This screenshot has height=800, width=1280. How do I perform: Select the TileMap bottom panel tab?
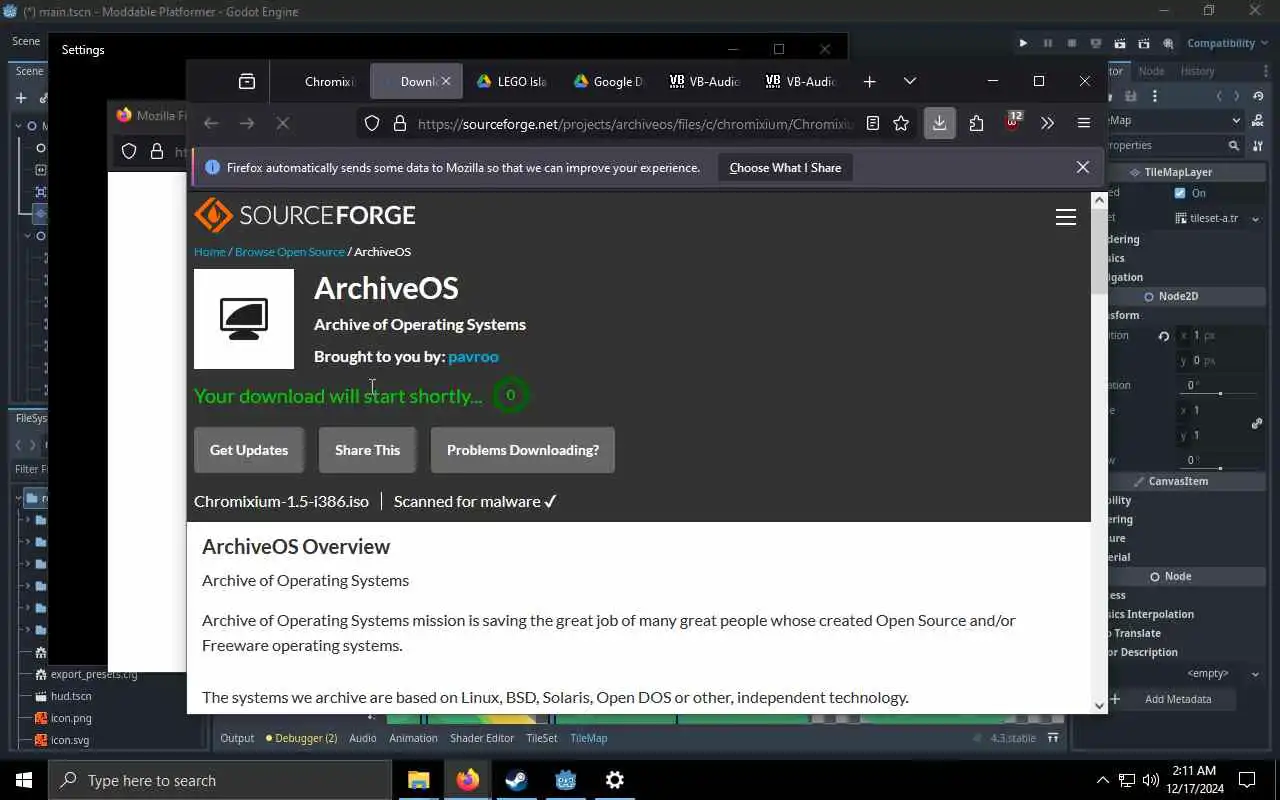(x=588, y=738)
